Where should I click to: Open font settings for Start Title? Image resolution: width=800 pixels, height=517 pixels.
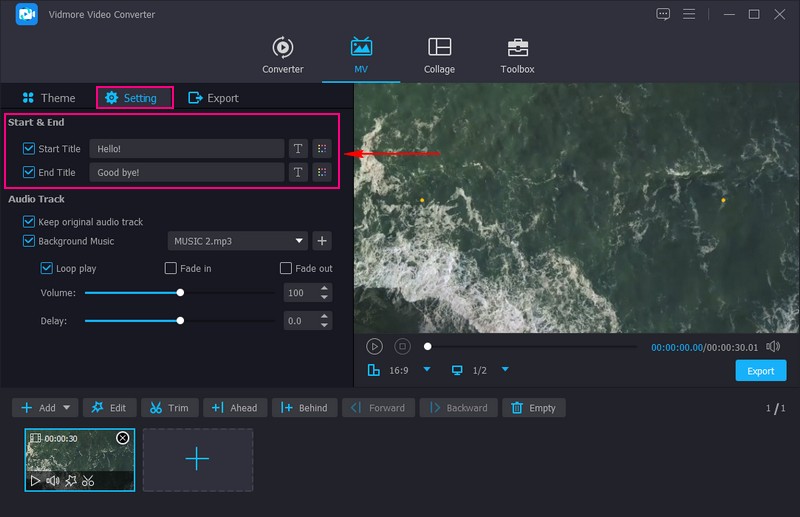coord(297,148)
